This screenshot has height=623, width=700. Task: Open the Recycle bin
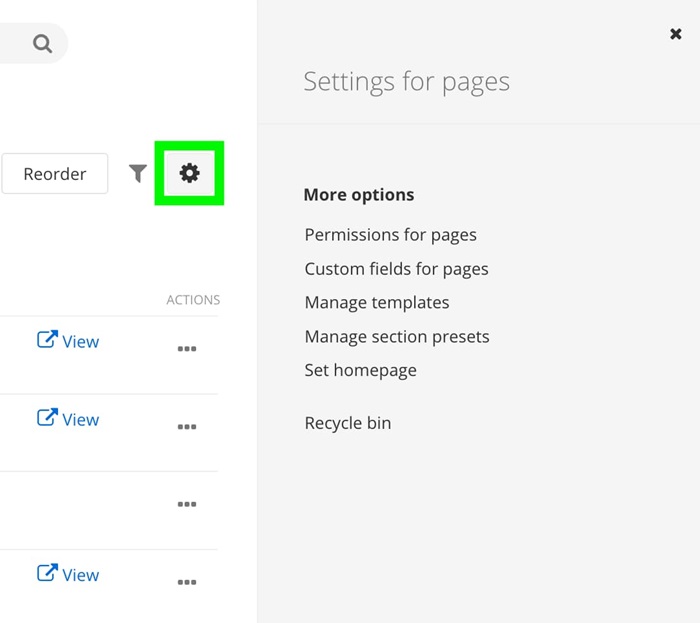point(348,423)
